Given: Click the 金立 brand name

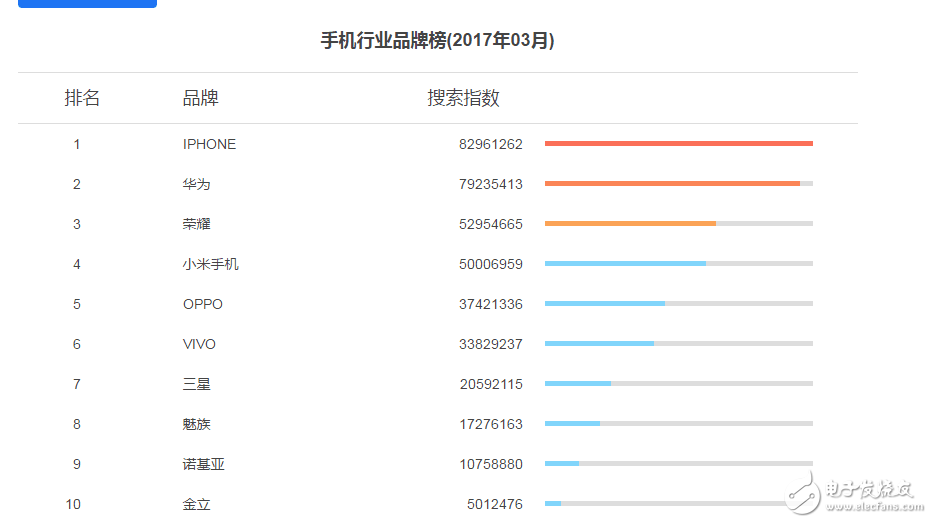Looking at the screenshot, I should click(196, 504).
